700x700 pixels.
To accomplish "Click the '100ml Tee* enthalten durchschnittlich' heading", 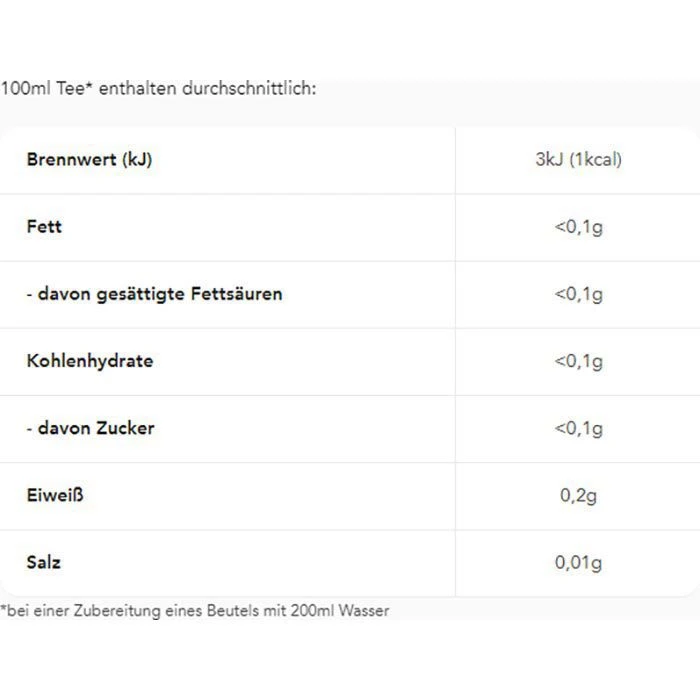I will click(x=158, y=89).
